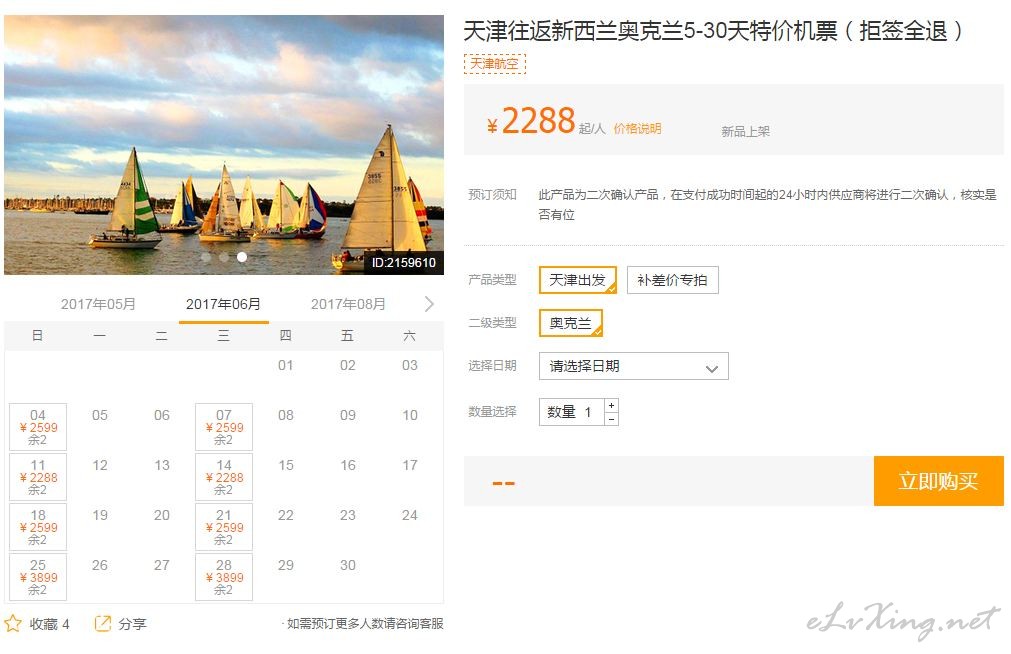Image resolution: width=1011 pixels, height=654 pixels.
Task: Open the 价格说明 link
Action: tap(637, 128)
